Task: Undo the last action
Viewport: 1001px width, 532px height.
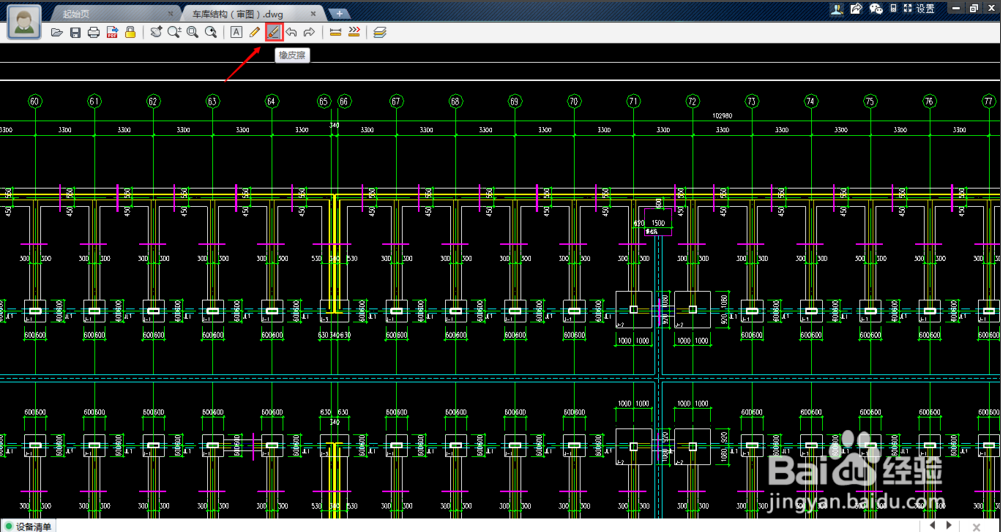Action: point(291,33)
